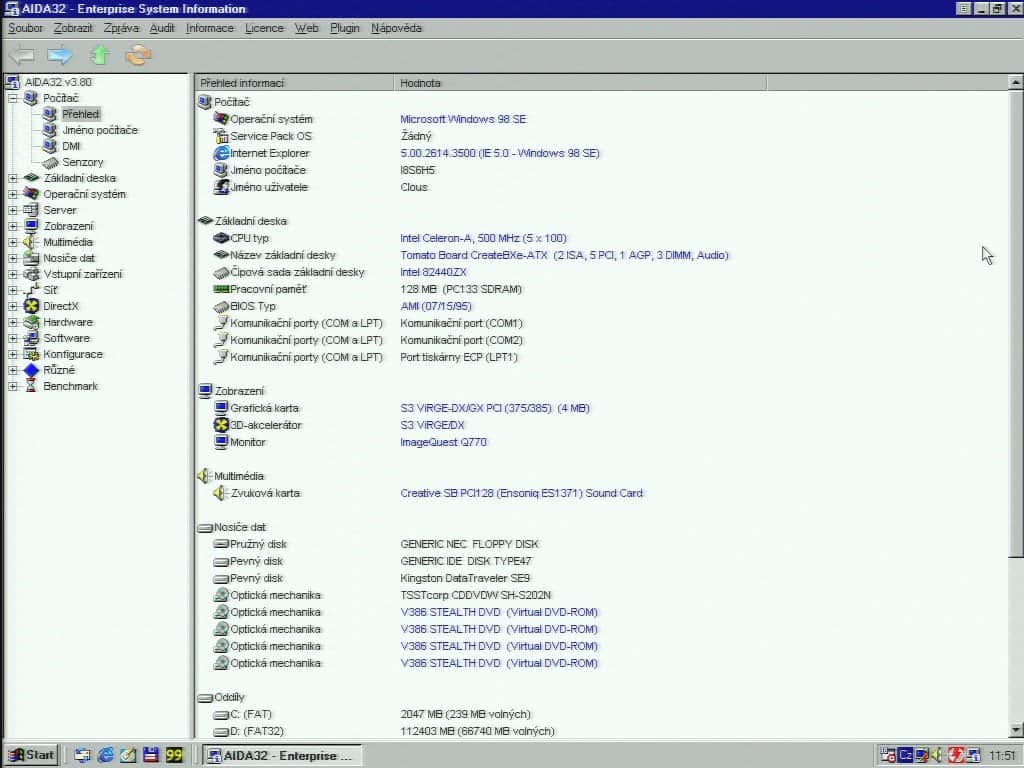The image size is (1024, 768).
Task: Click the S3 ViRGE-DX/GX PCI link
Action: 495,408
